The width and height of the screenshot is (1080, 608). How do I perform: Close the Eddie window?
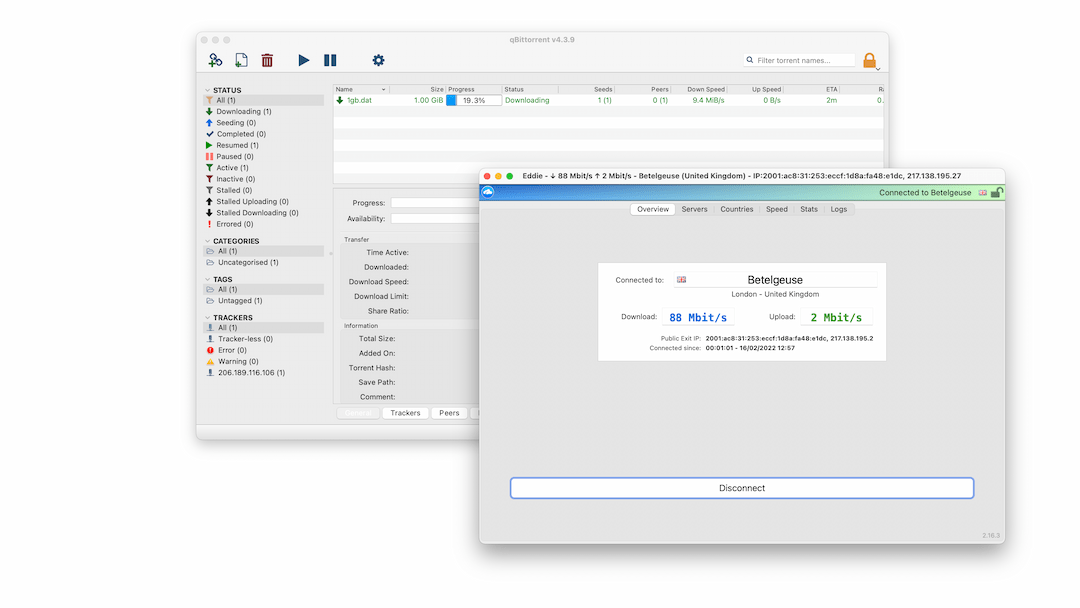point(487,176)
